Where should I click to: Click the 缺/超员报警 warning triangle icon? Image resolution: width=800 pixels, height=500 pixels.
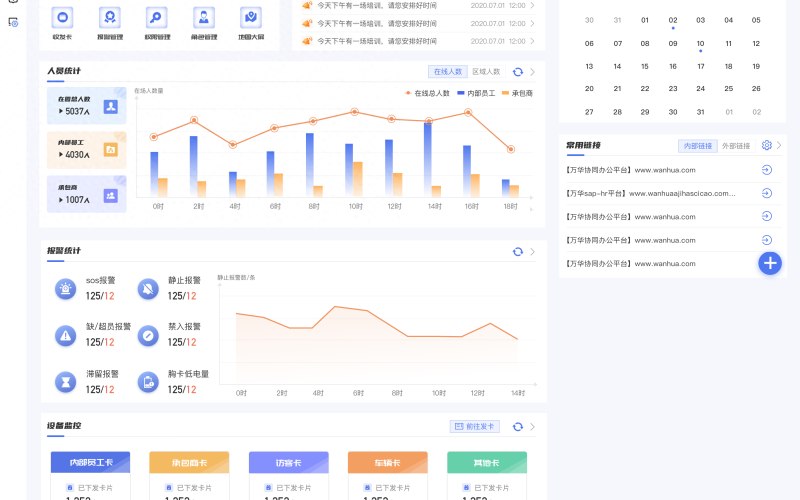pos(65,336)
